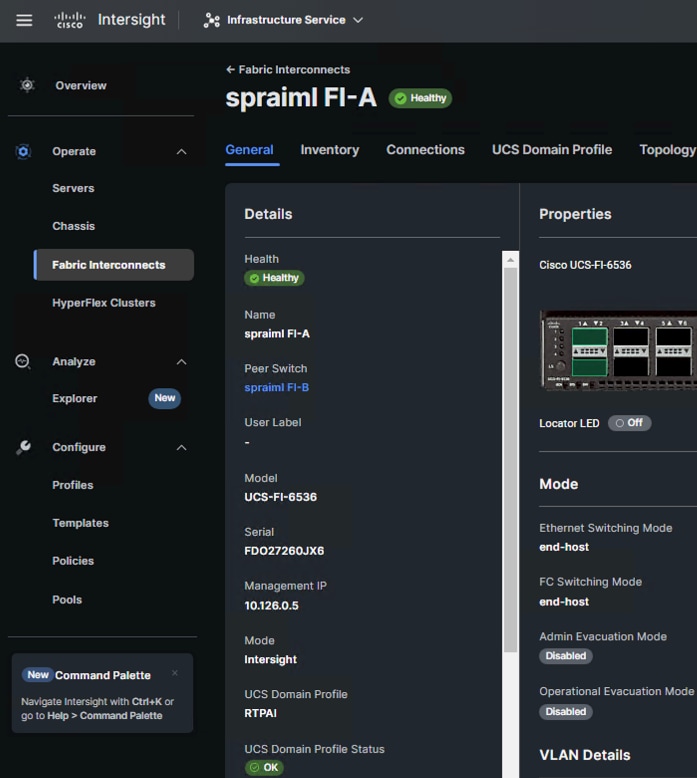Select Fabric Interconnects in sidebar
This screenshot has width=697, height=778.
click(x=114, y=265)
